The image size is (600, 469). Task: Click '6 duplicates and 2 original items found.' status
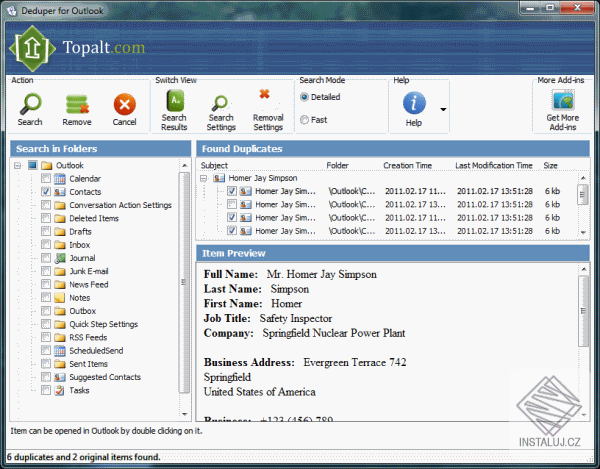pos(84,457)
